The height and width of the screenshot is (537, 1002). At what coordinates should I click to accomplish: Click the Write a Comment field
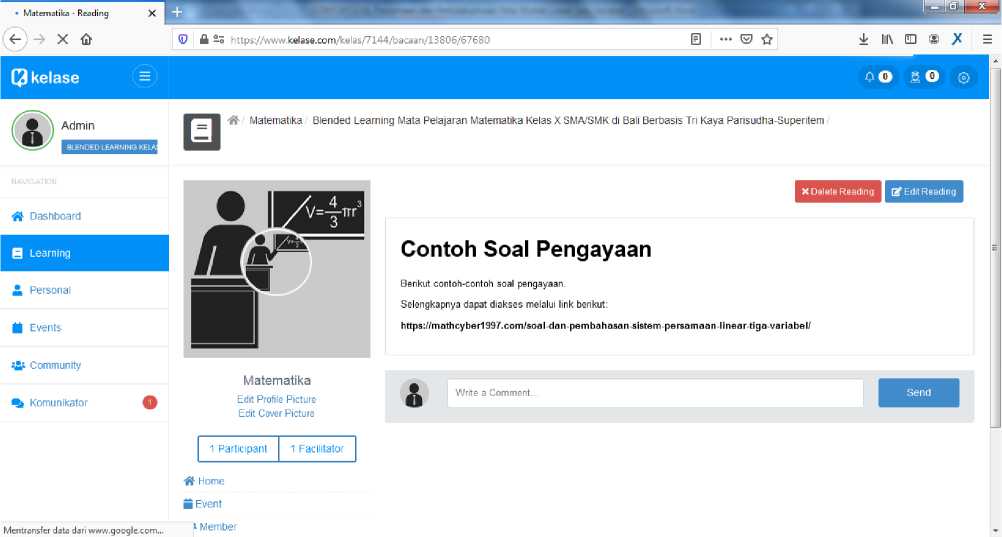[655, 393]
